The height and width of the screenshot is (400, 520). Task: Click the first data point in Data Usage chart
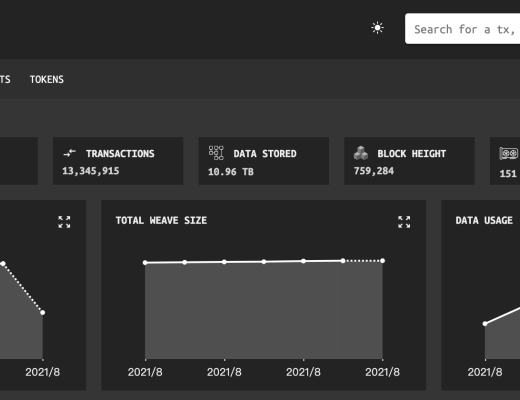[485, 324]
